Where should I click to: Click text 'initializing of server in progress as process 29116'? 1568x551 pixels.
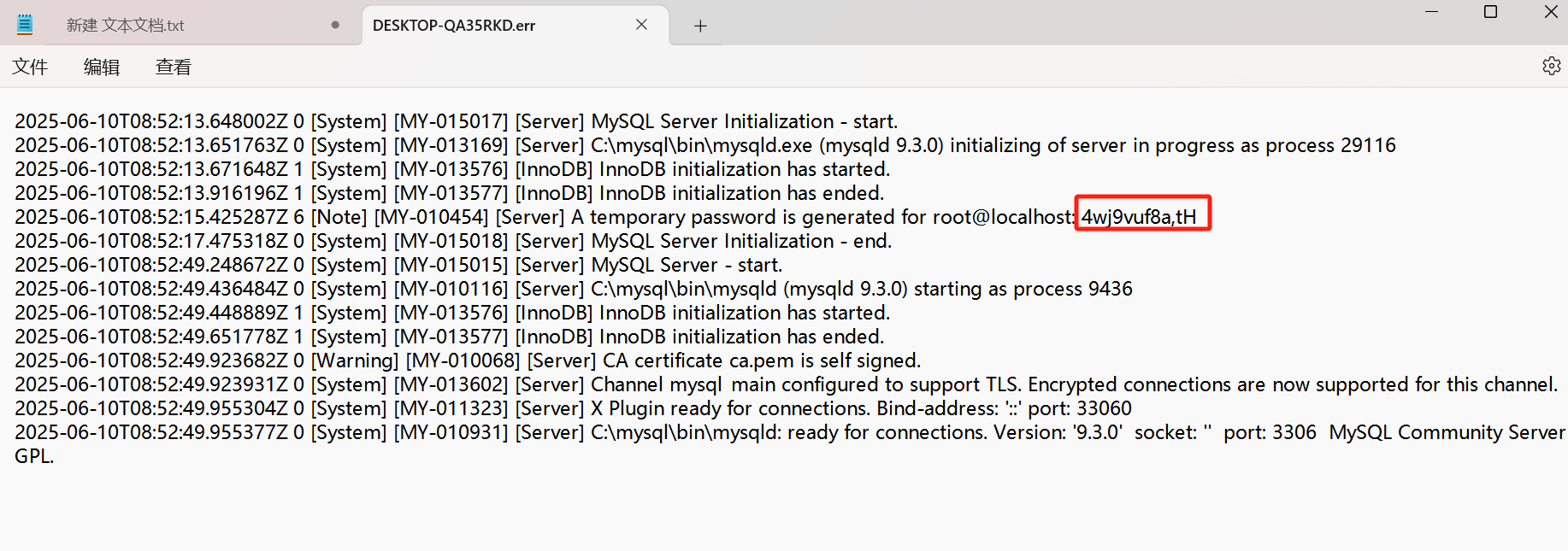1173,145
